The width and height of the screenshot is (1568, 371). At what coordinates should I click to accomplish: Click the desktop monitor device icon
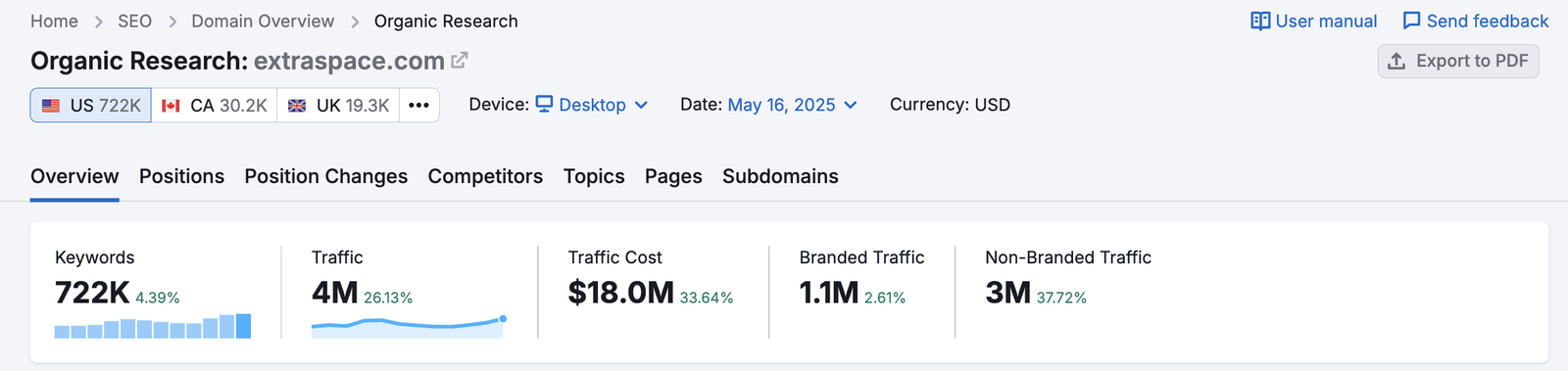544,104
